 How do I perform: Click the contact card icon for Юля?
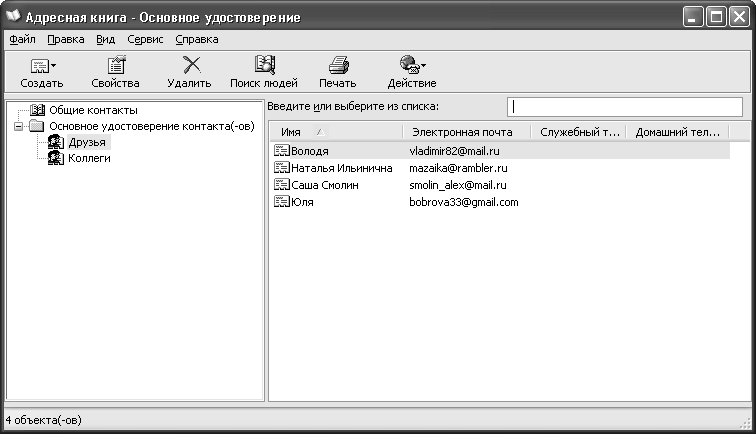(x=282, y=201)
